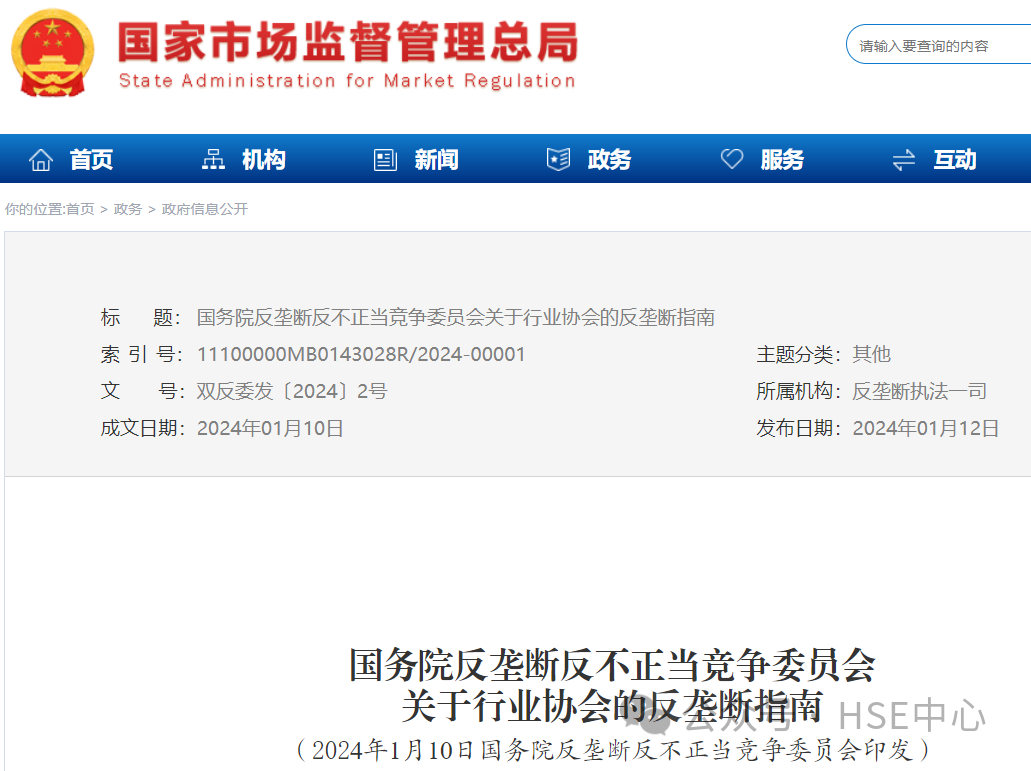This screenshot has height=771, width=1031.
Task: Click the 政务 breadcrumb link
Action: point(128,209)
